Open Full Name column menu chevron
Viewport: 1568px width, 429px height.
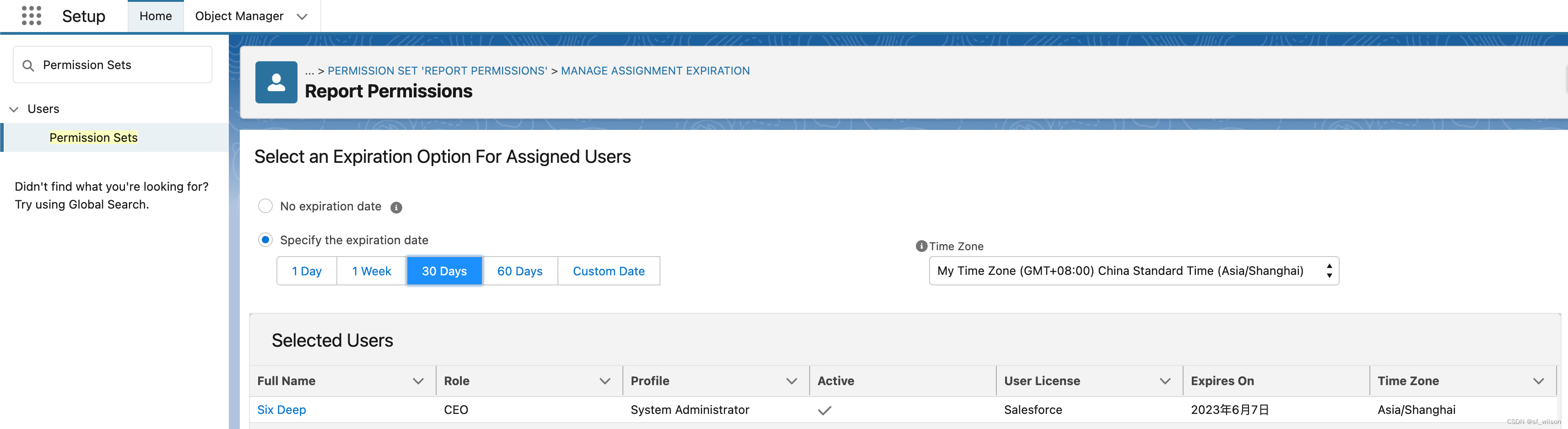tap(418, 381)
